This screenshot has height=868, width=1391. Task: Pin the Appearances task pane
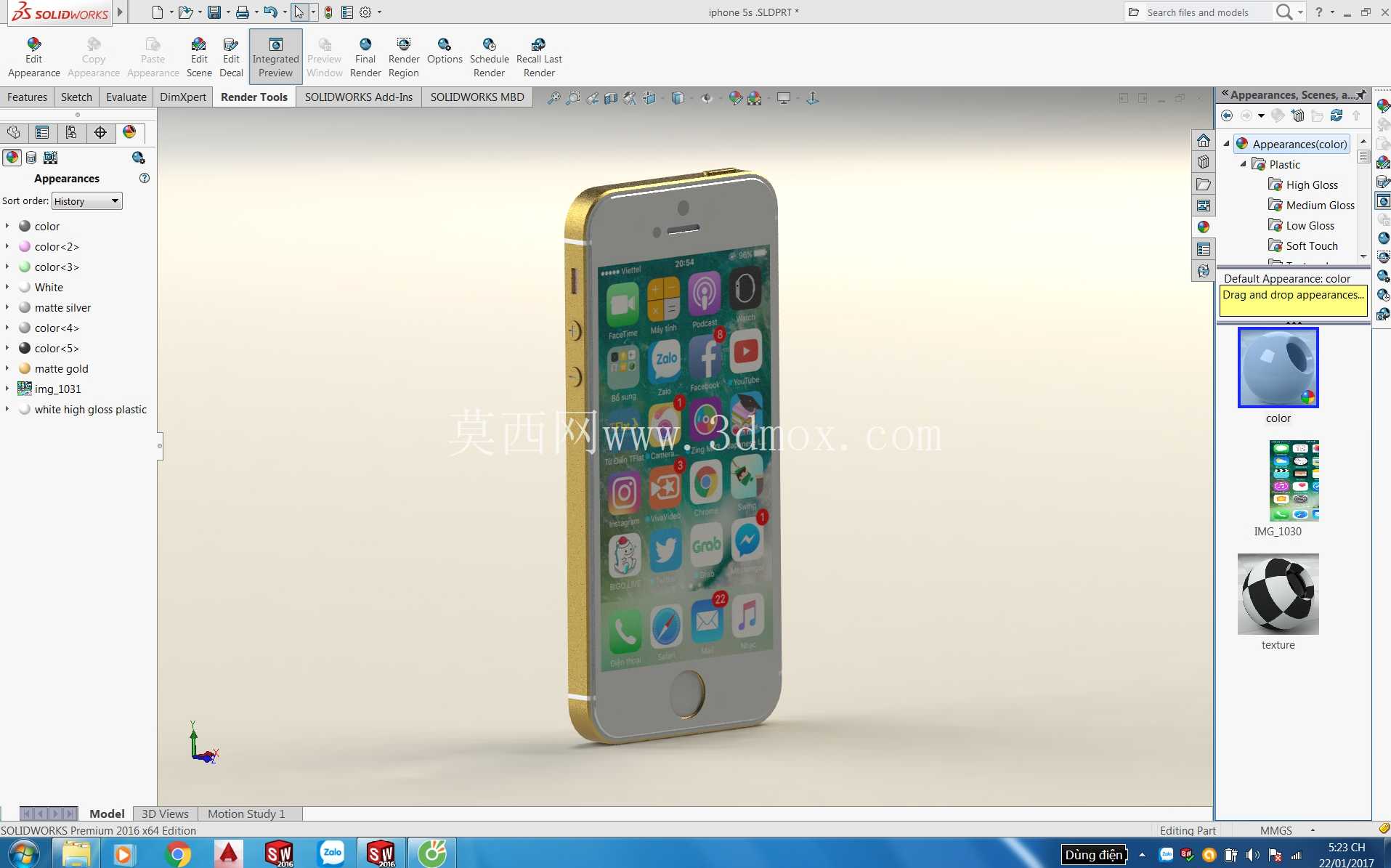tap(1360, 94)
